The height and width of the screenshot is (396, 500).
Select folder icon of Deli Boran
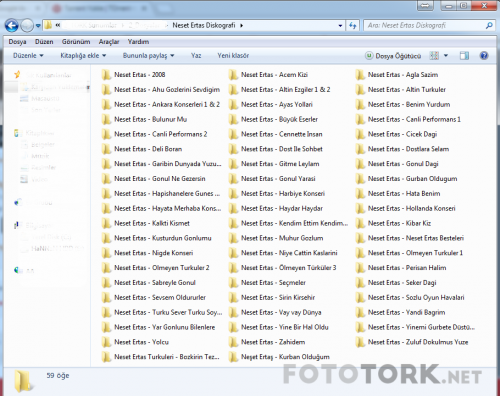pos(106,149)
